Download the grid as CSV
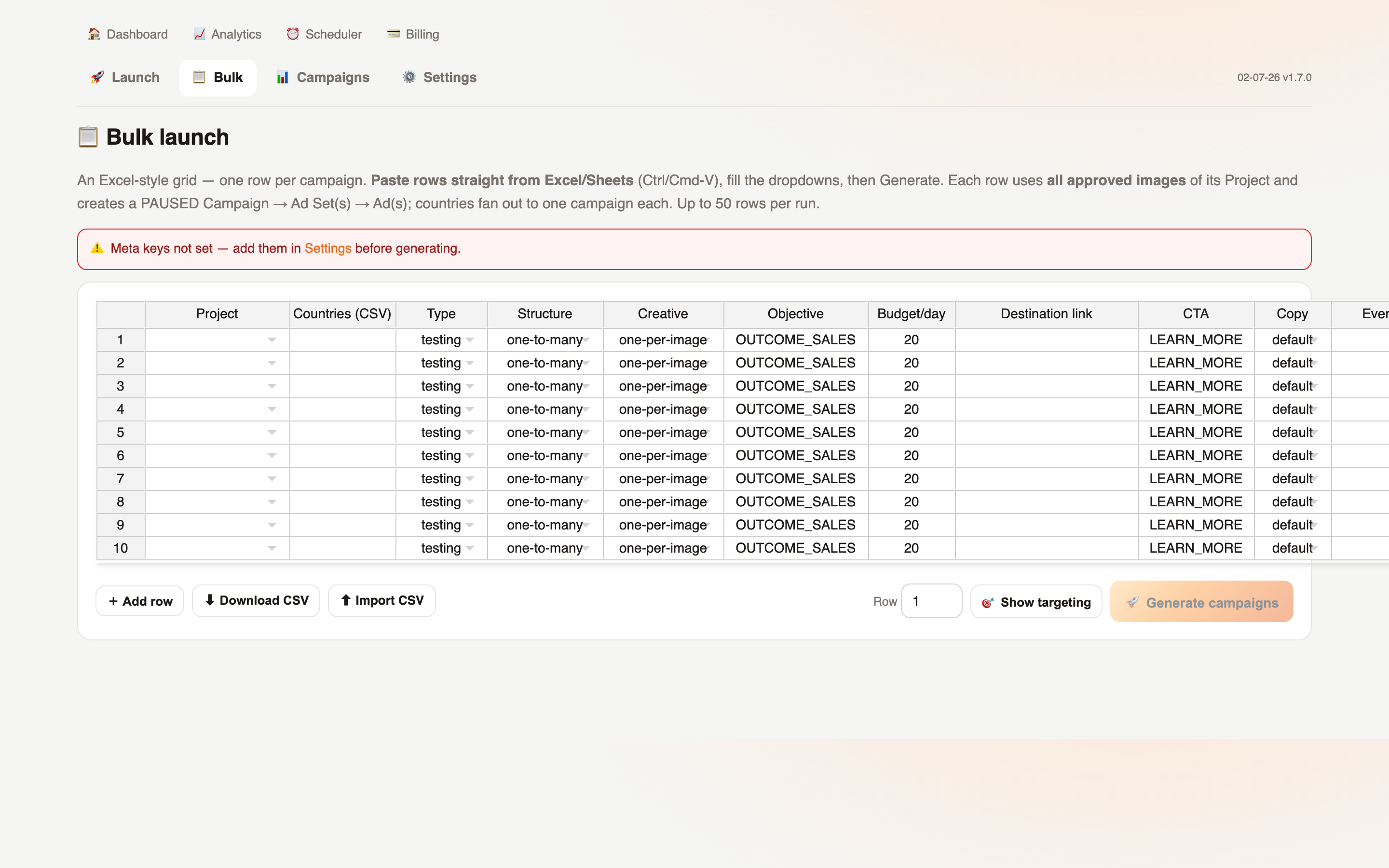The width and height of the screenshot is (1389, 868). pyautogui.click(x=256, y=600)
